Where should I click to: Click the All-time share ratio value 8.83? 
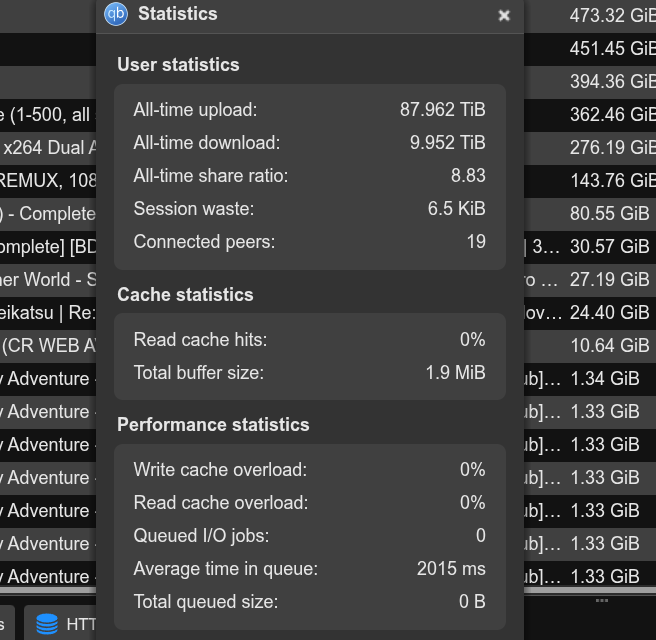pyautogui.click(x=468, y=176)
